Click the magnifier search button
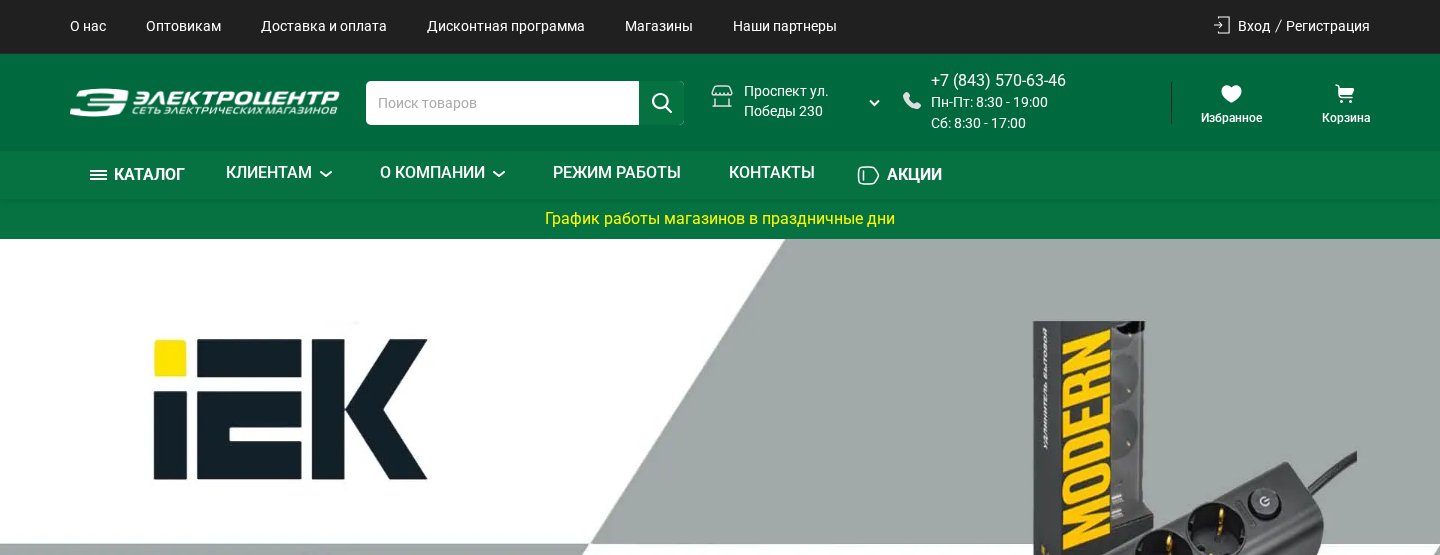 [x=661, y=103]
